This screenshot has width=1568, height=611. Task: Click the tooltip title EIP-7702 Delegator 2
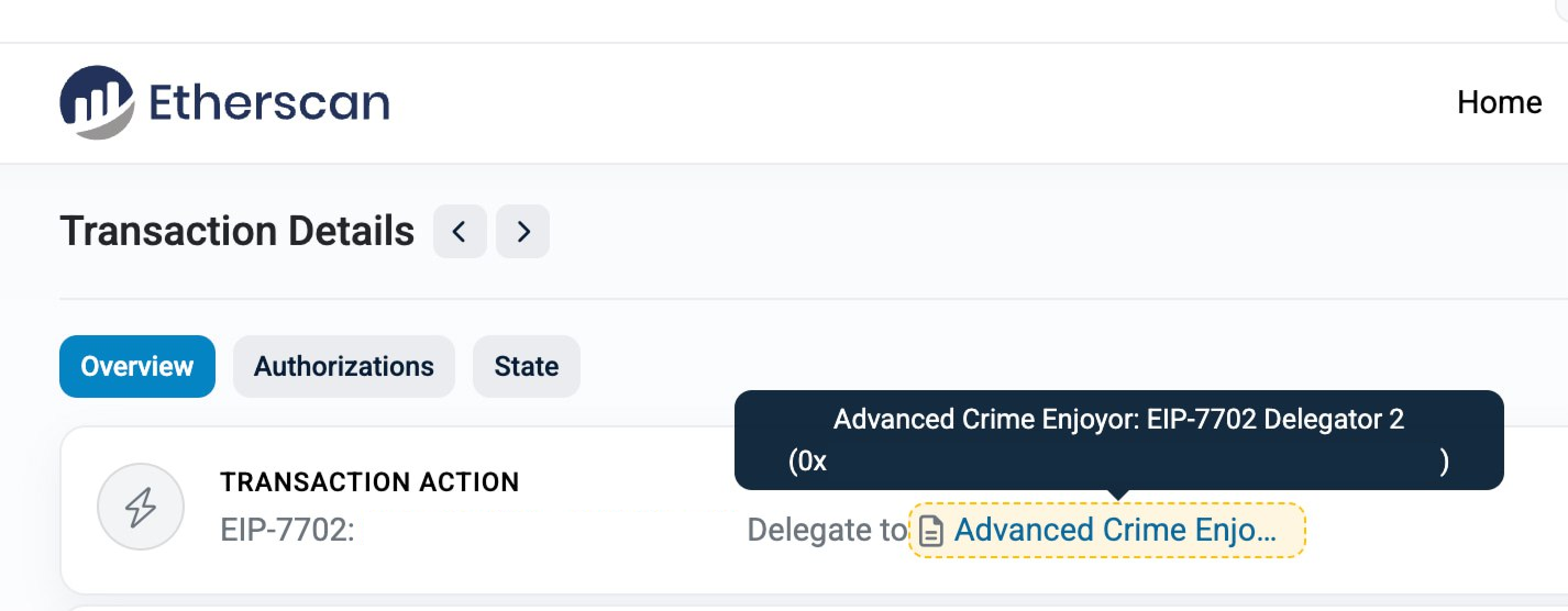point(1275,419)
